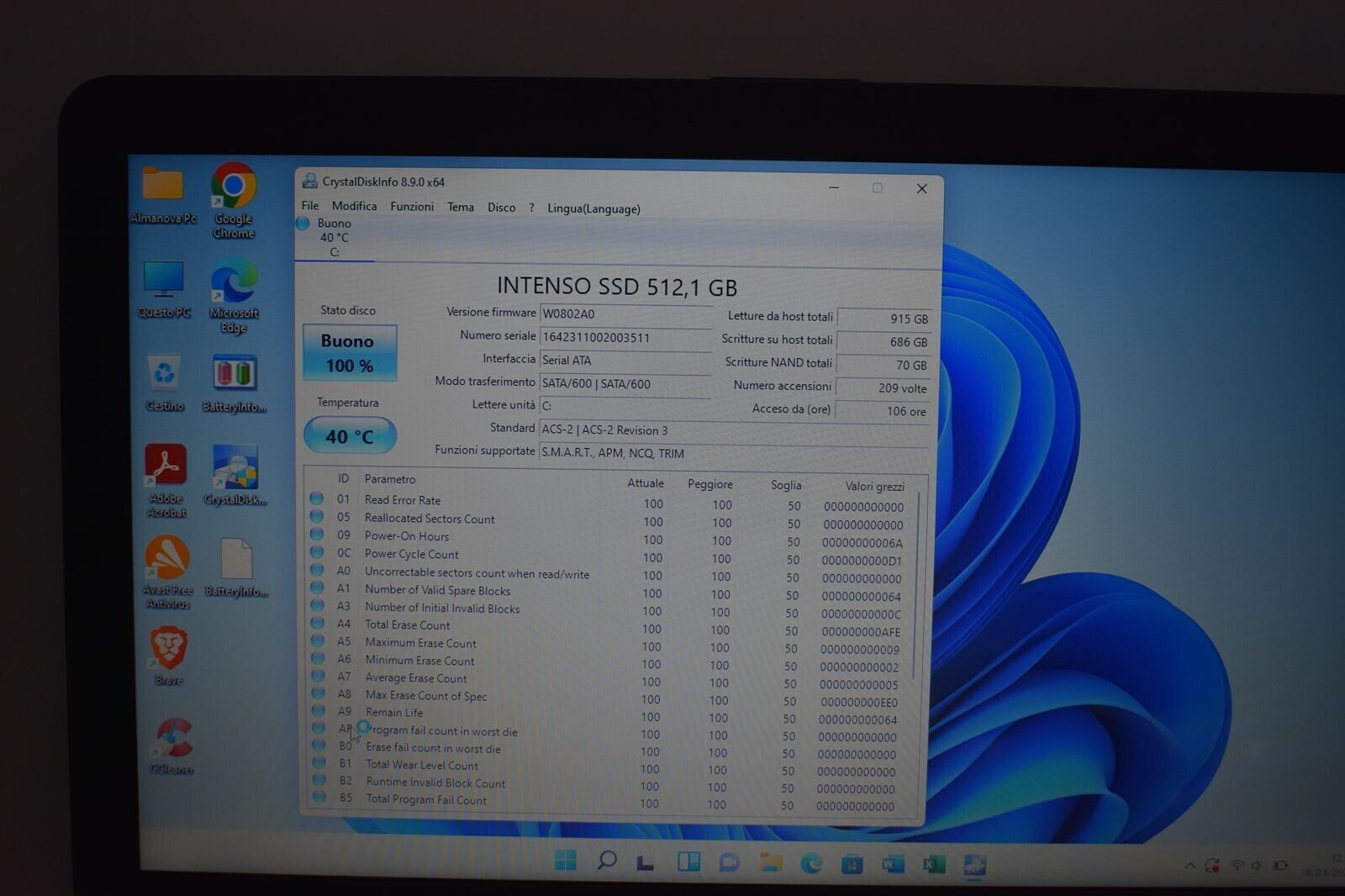Image resolution: width=1345 pixels, height=896 pixels.
Task: Click the Versione firmware field W0802A0
Action: (625, 314)
